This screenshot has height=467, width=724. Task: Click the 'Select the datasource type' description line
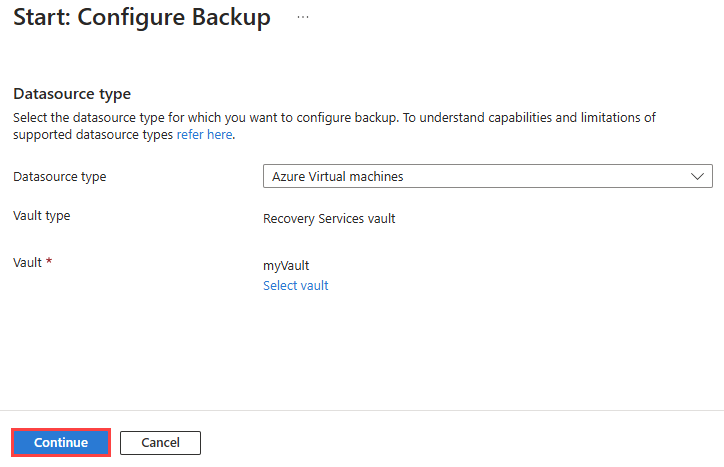(x=200, y=117)
